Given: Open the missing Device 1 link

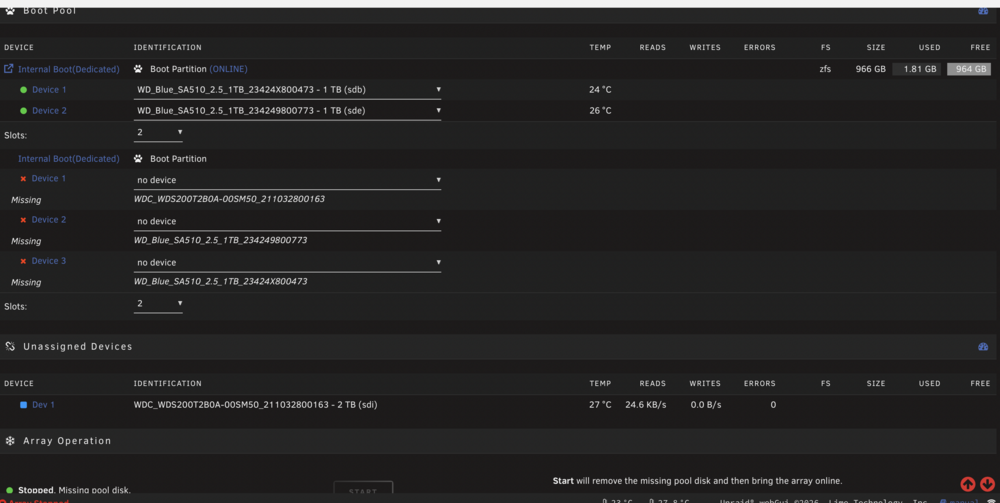Looking at the screenshot, I should coord(49,179).
